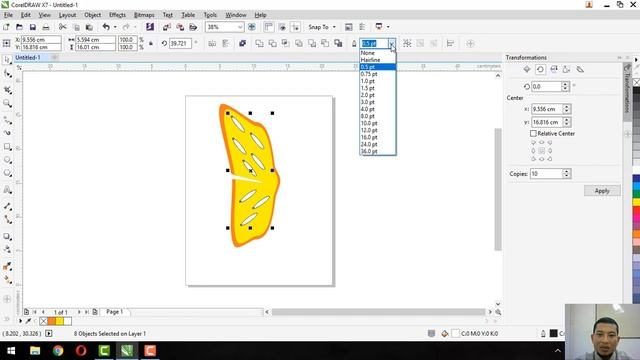Open Chrome from the taskbar

[x=58, y=351]
